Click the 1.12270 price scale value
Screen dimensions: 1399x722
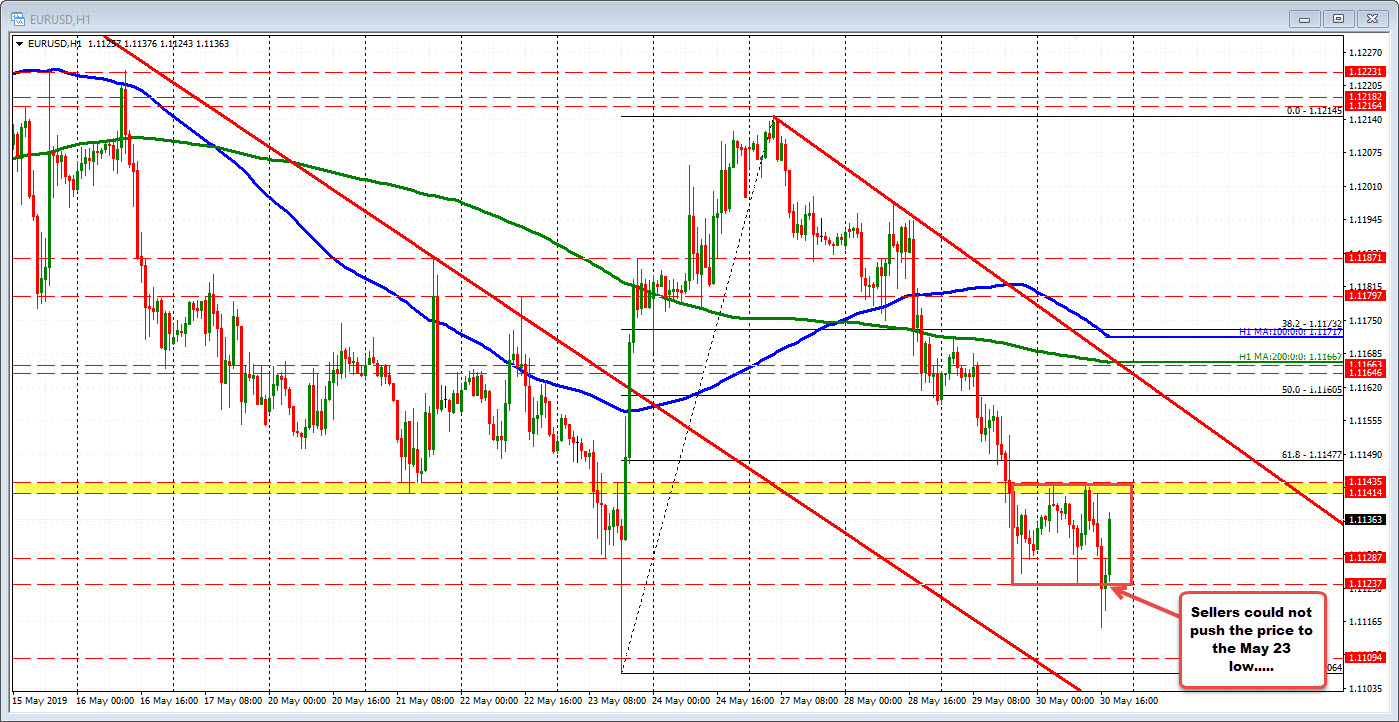click(1365, 52)
